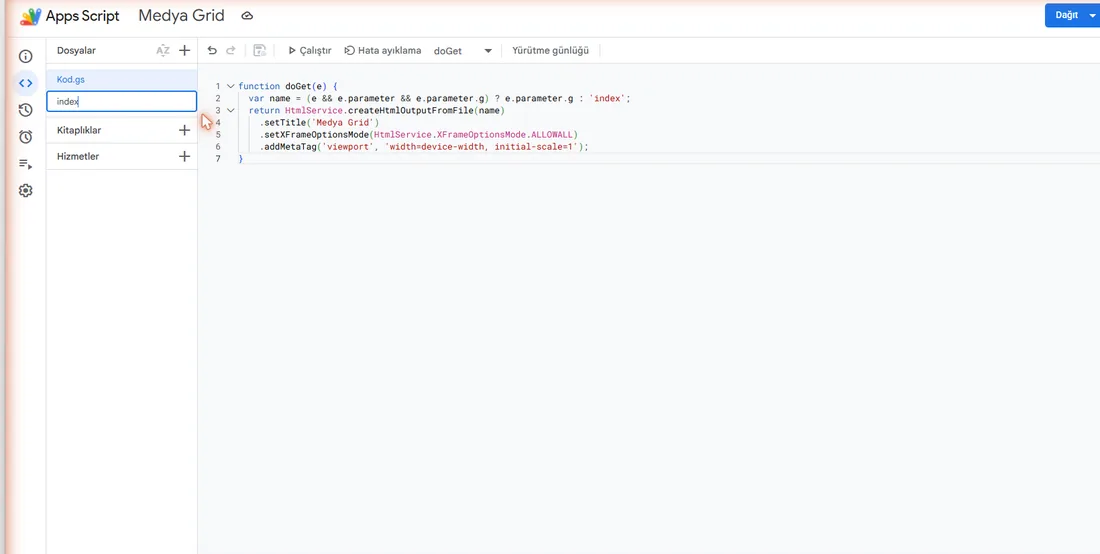Start debugging with Hata ayıklama
The height and width of the screenshot is (554, 1100).
pyautogui.click(x=383, y=50)
